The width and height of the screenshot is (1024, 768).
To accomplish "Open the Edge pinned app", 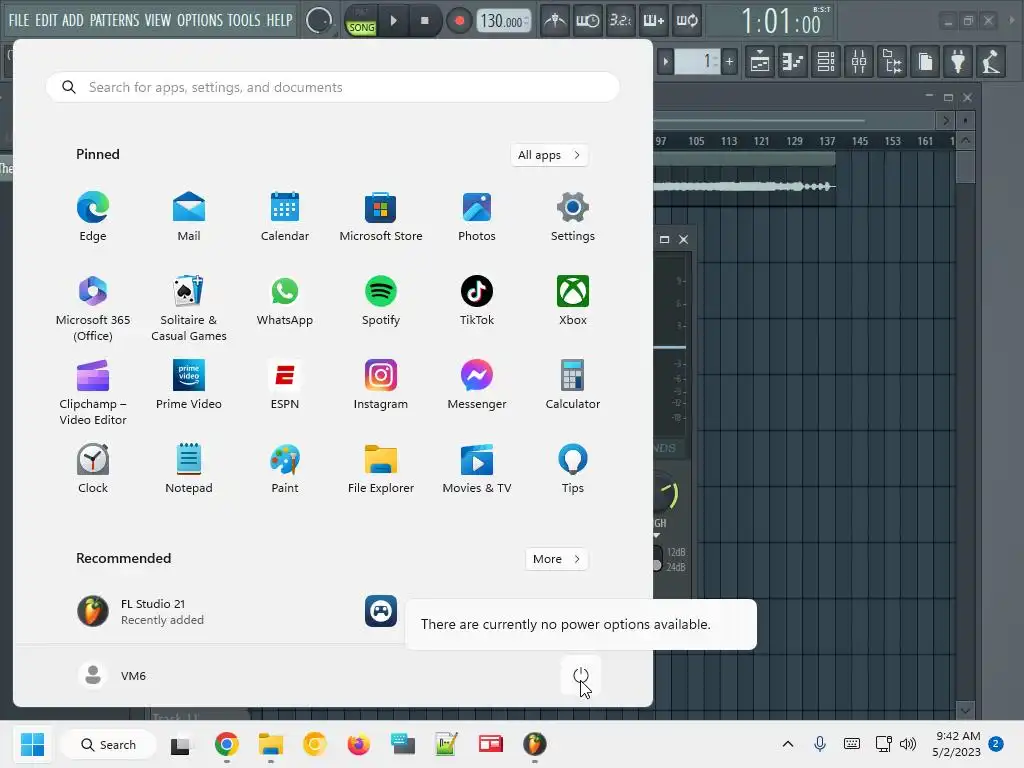I will [93, 217].
